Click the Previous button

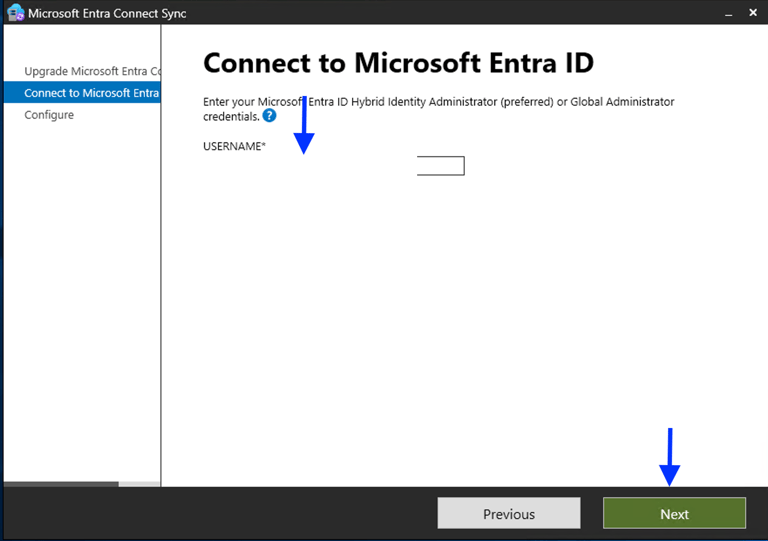pyautogui.click(x=508, y=513)
